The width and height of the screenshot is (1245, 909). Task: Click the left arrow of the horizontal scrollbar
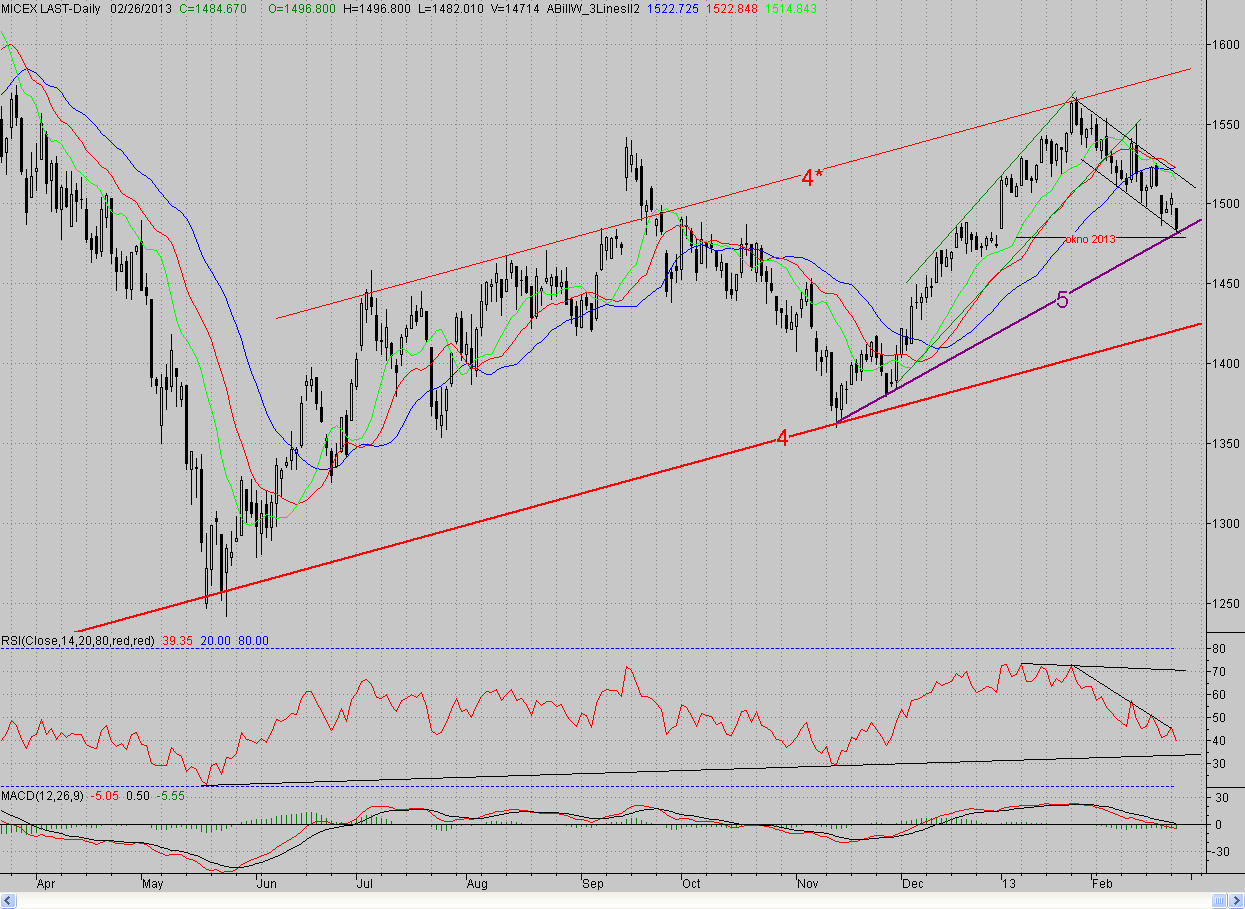click(8, 901)
